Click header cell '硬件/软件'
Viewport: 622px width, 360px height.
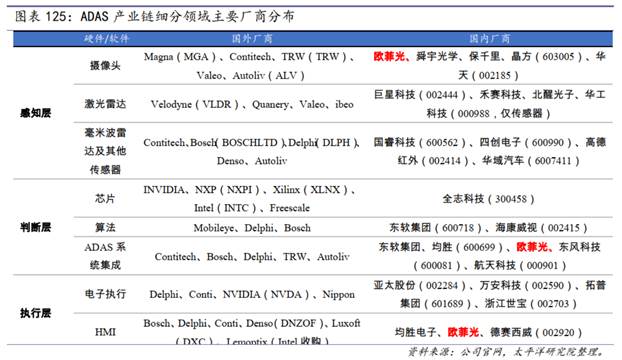(x=106, y=38)
